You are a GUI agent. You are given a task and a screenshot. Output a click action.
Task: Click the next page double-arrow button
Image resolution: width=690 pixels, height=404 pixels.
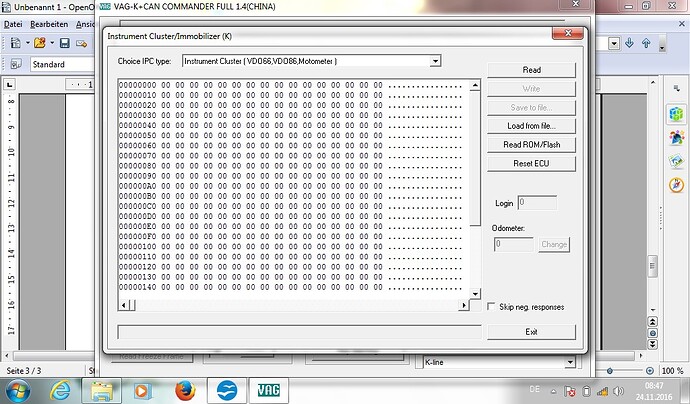[x=653, y=344]
